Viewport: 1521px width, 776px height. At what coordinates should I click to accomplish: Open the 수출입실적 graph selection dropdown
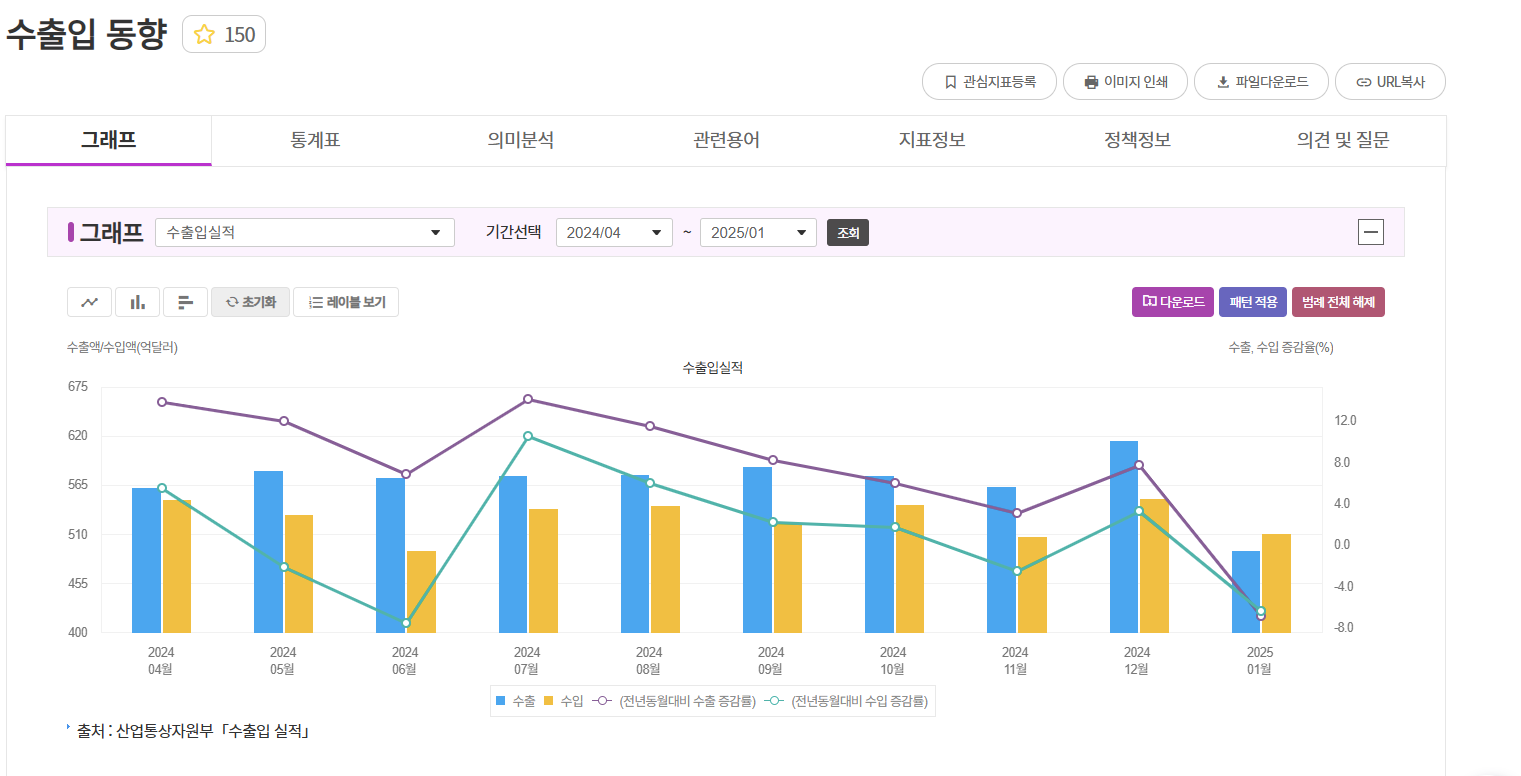[x=304, y=232]
